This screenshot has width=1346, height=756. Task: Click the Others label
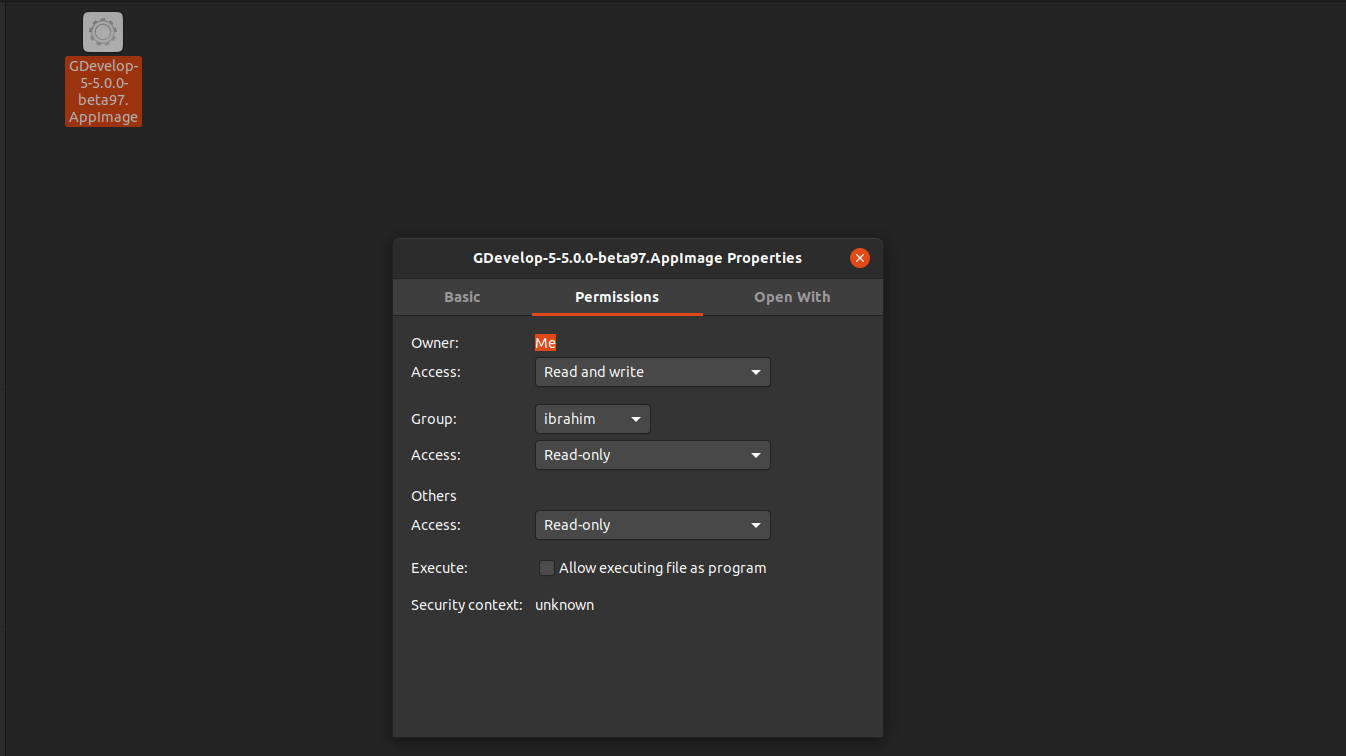tap(434, 496)
